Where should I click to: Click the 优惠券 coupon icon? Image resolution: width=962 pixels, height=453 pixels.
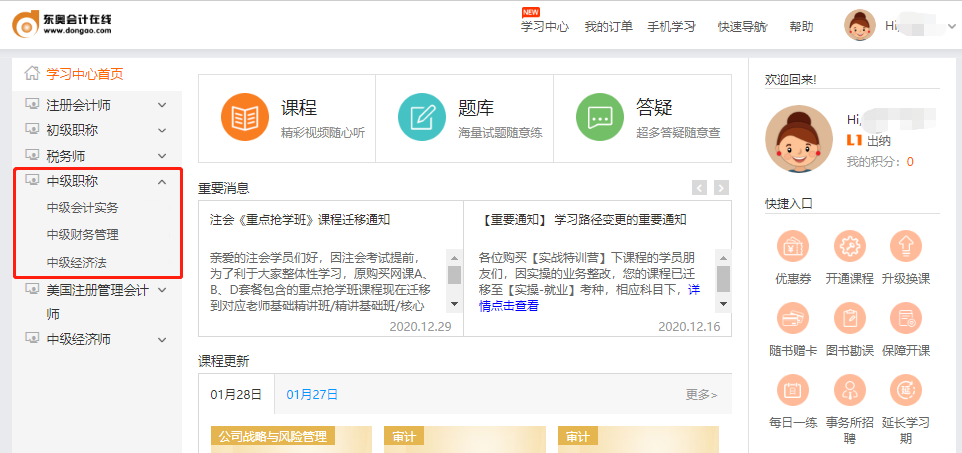793,246
